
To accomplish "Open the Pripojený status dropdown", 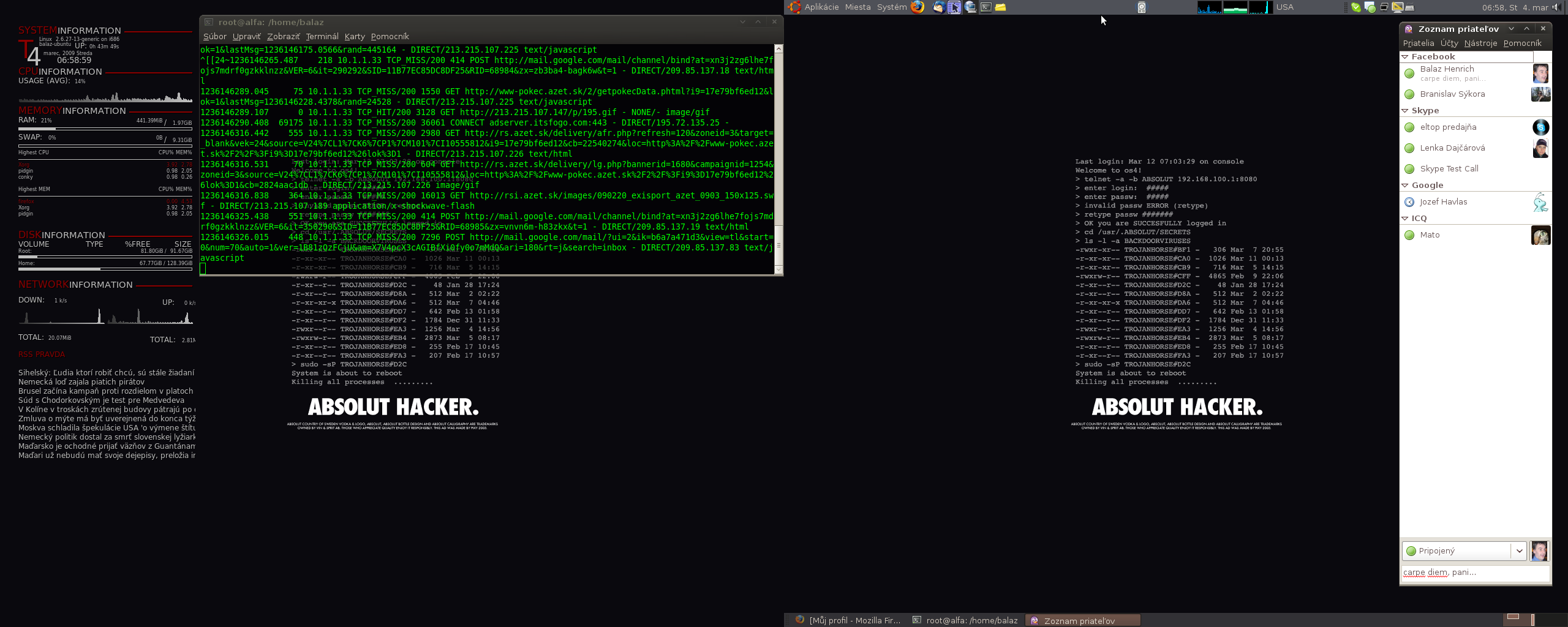I will (1464, 551).
